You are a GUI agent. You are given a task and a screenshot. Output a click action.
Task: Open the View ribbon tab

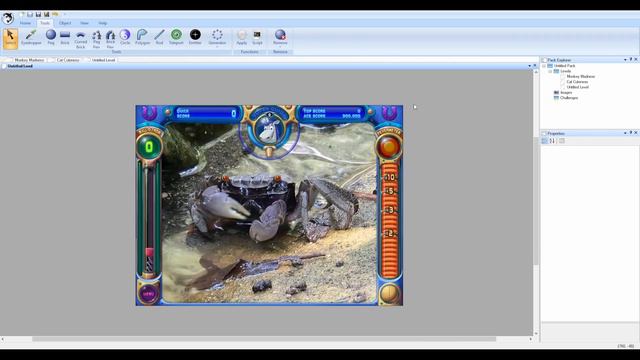pos(84,23)
